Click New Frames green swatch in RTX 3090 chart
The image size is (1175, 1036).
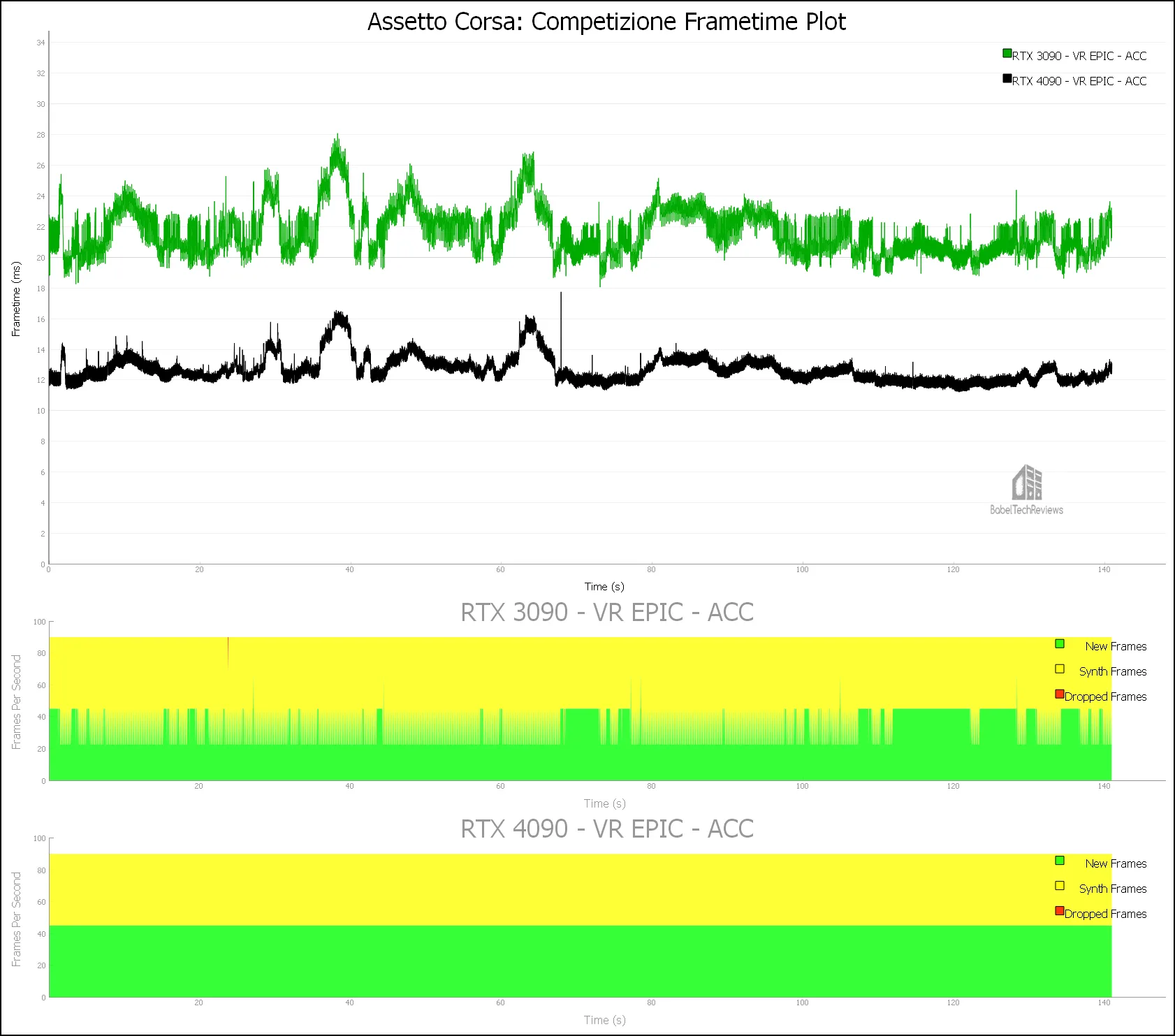[x=1060, y=643]
